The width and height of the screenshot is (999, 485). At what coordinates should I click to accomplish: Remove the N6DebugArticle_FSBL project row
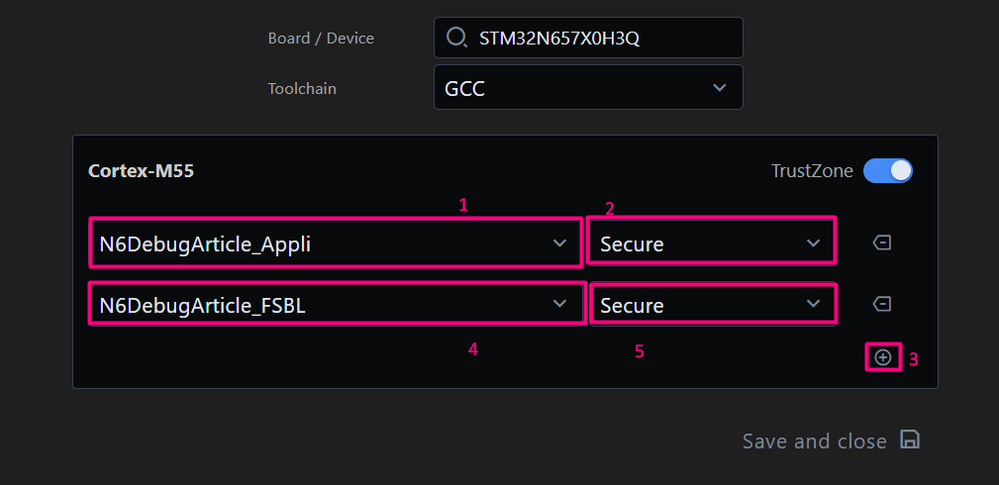[883, 304]
